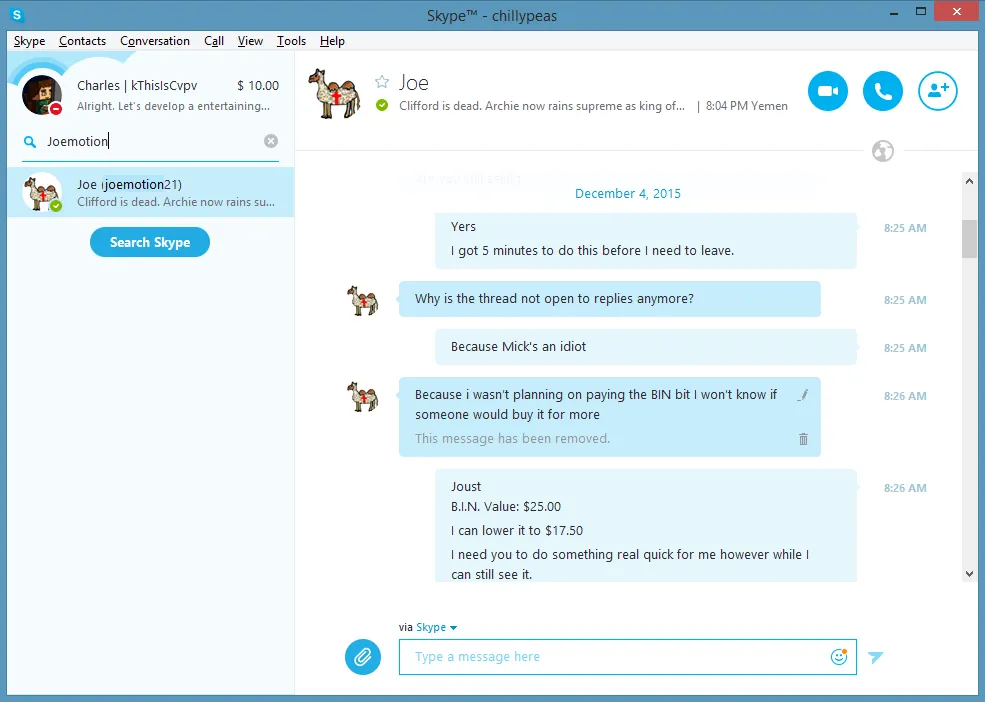Click the Search Skype button
The width and height of the screenshot is (985, 702).
click(150, 242)
